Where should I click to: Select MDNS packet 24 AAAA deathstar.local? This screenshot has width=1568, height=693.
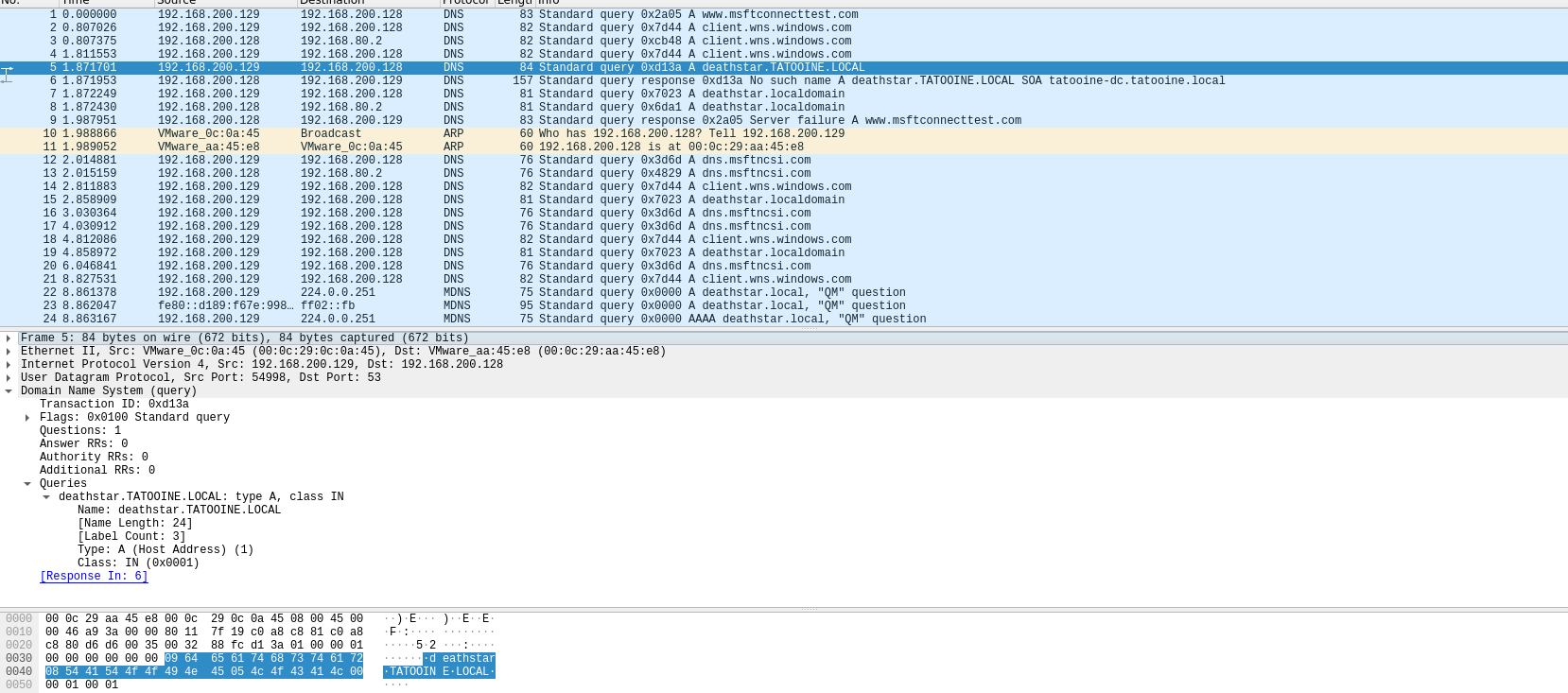click(784, 320)
